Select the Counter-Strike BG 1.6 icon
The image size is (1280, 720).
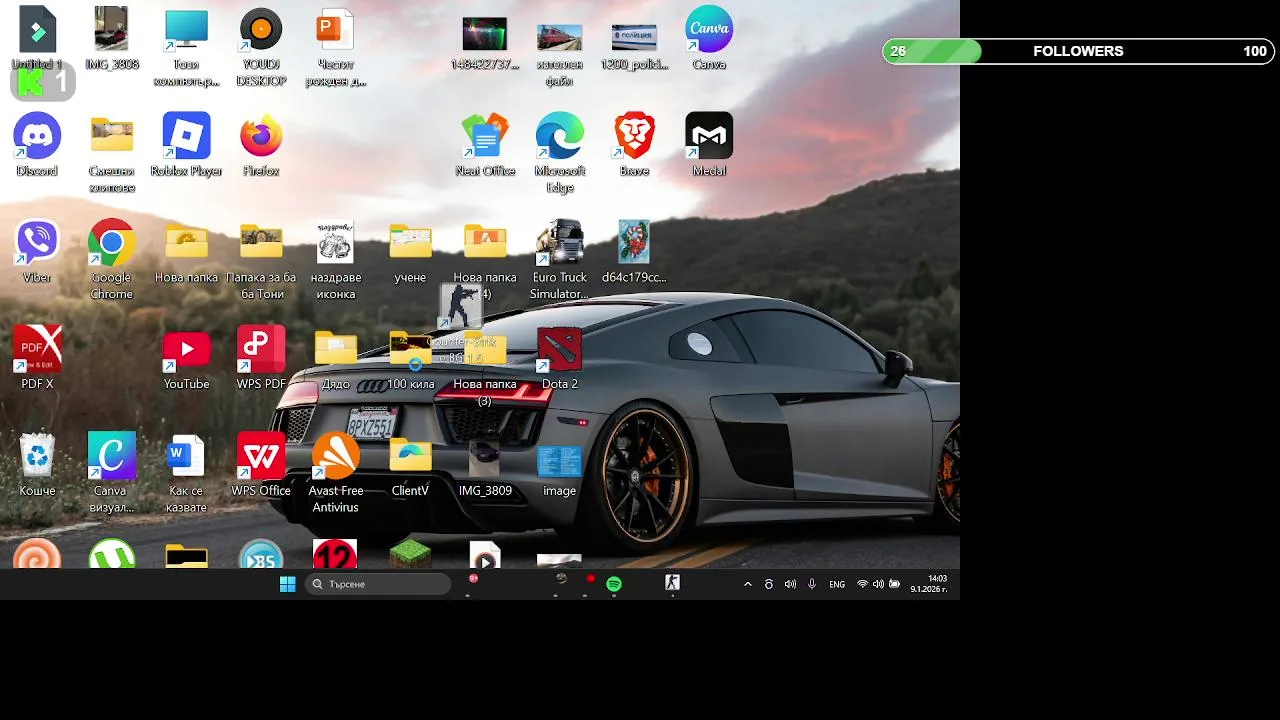461,307
